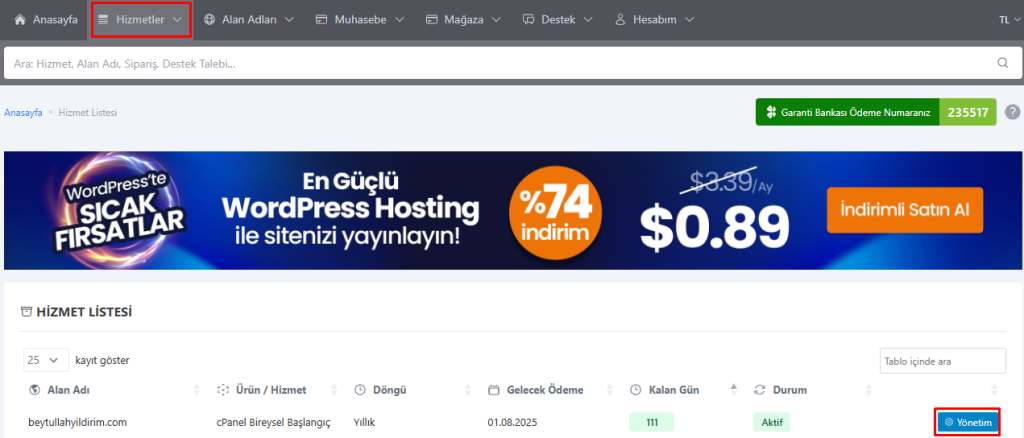
Task: Click the home icon beside Anasayfa
Action: 20,20
